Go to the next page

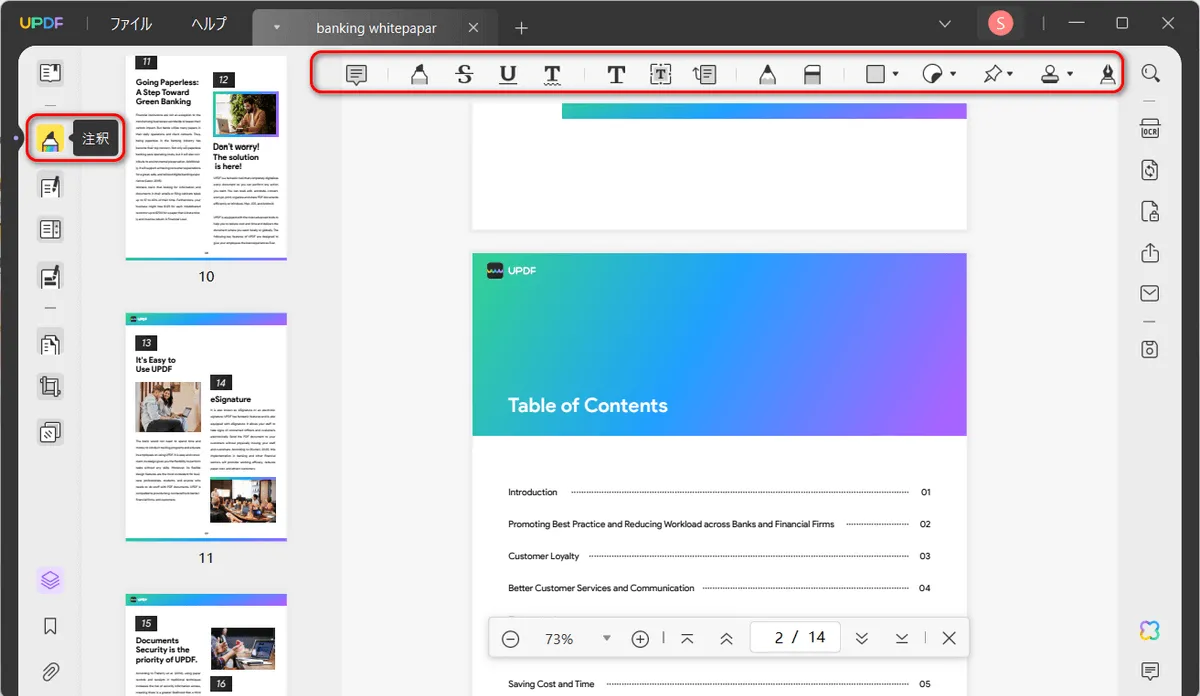point(861,638)
